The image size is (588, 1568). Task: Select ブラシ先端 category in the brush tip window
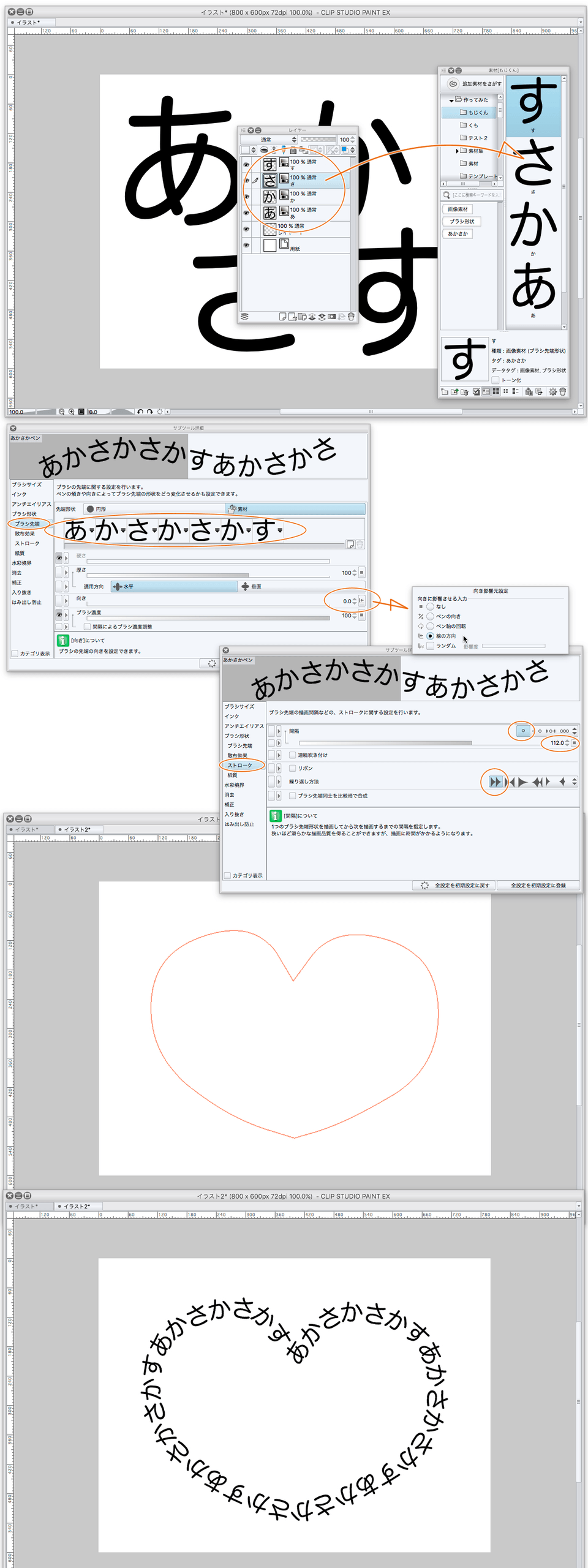coord(27,524)
